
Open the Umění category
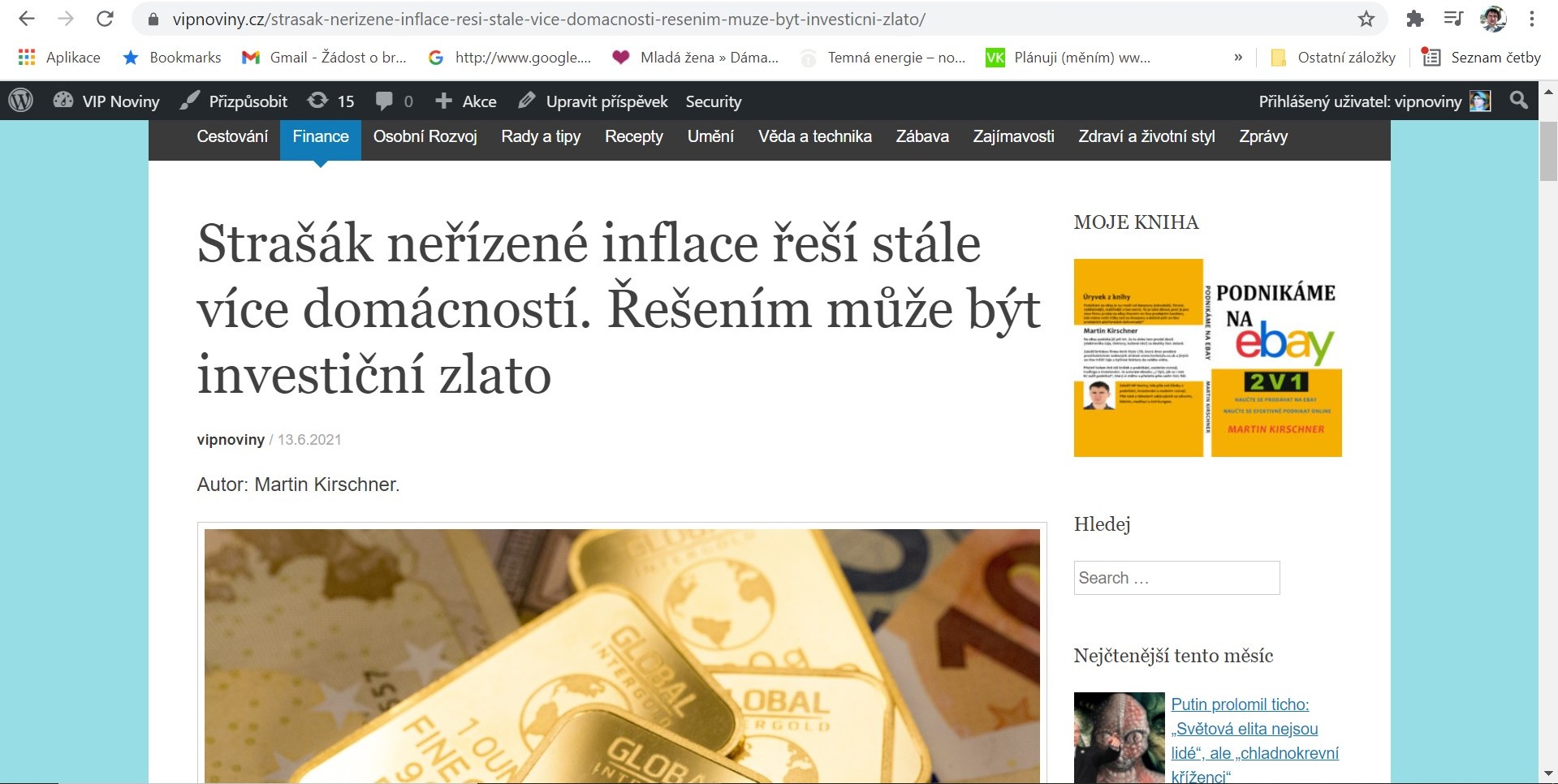tap(710, 136)
